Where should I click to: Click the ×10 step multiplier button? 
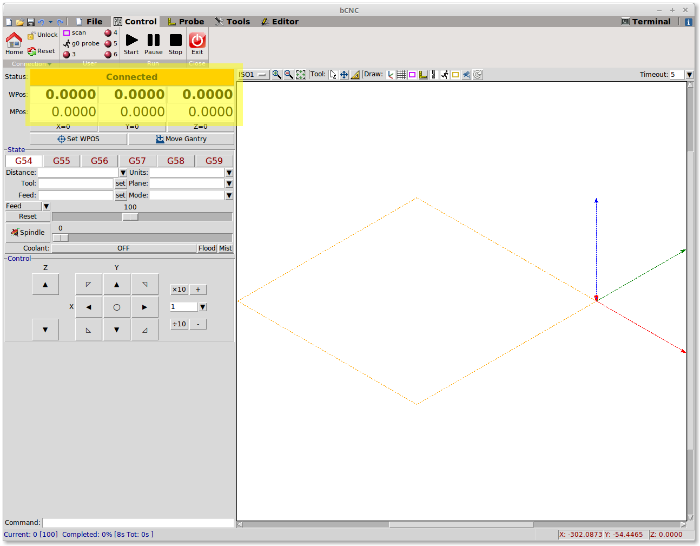[179, 290]
